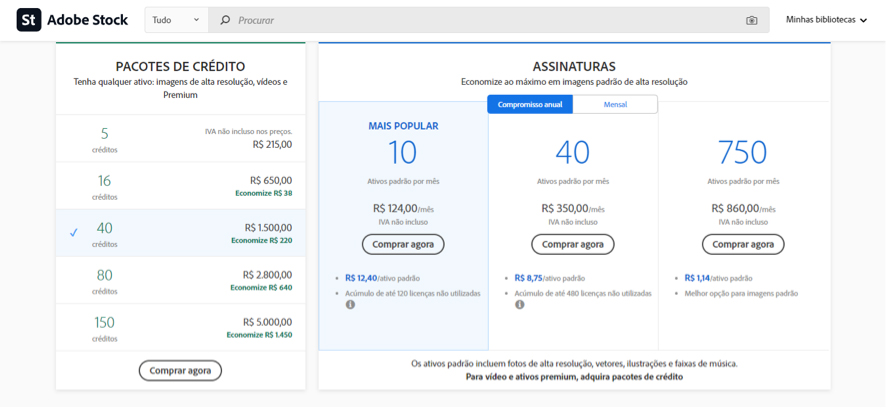Click the PACOTES DE CRÉDITO heading

point(180,67)
